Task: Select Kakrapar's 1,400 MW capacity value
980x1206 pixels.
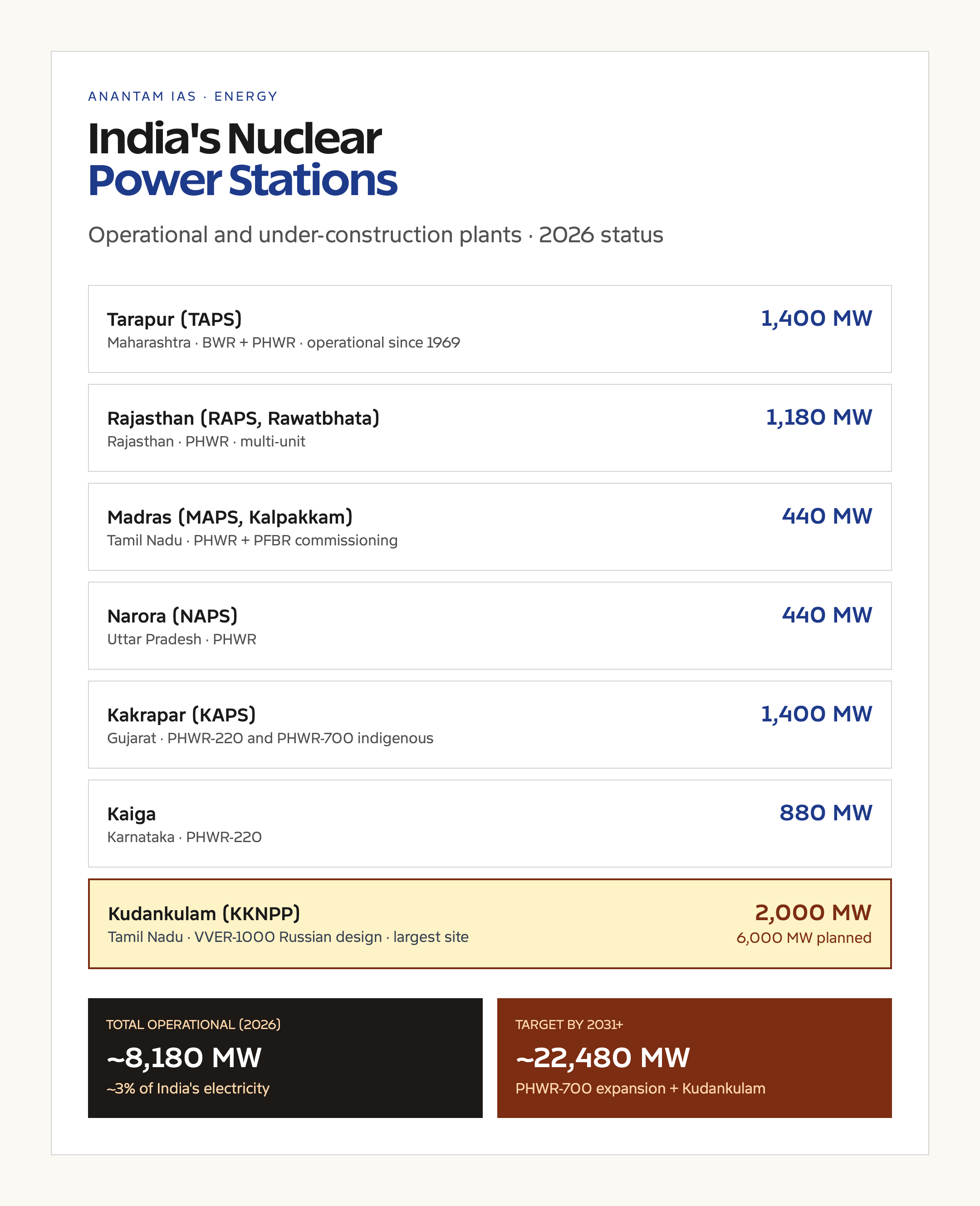Action: pos(816,714)
